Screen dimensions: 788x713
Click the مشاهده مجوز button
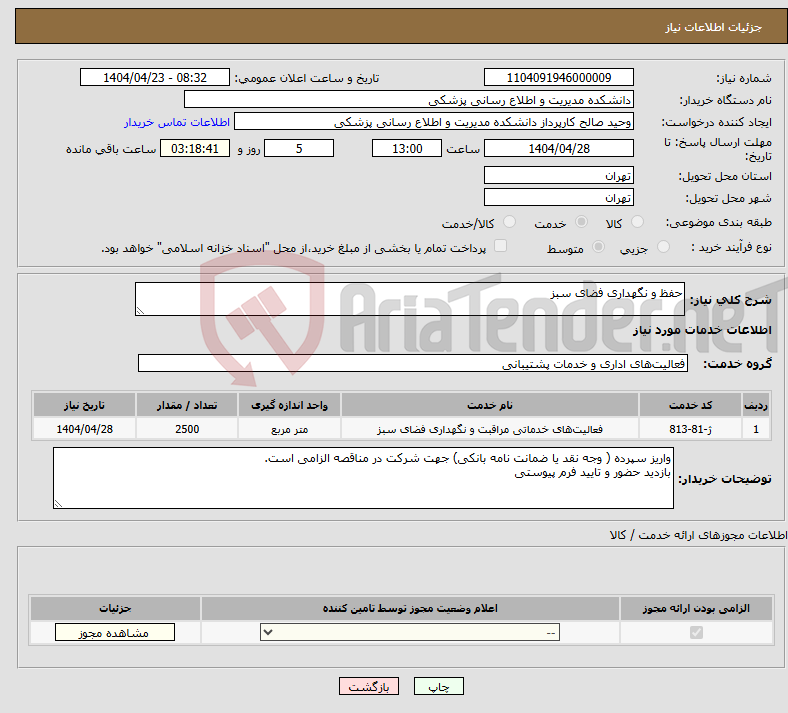coord(115,632)
